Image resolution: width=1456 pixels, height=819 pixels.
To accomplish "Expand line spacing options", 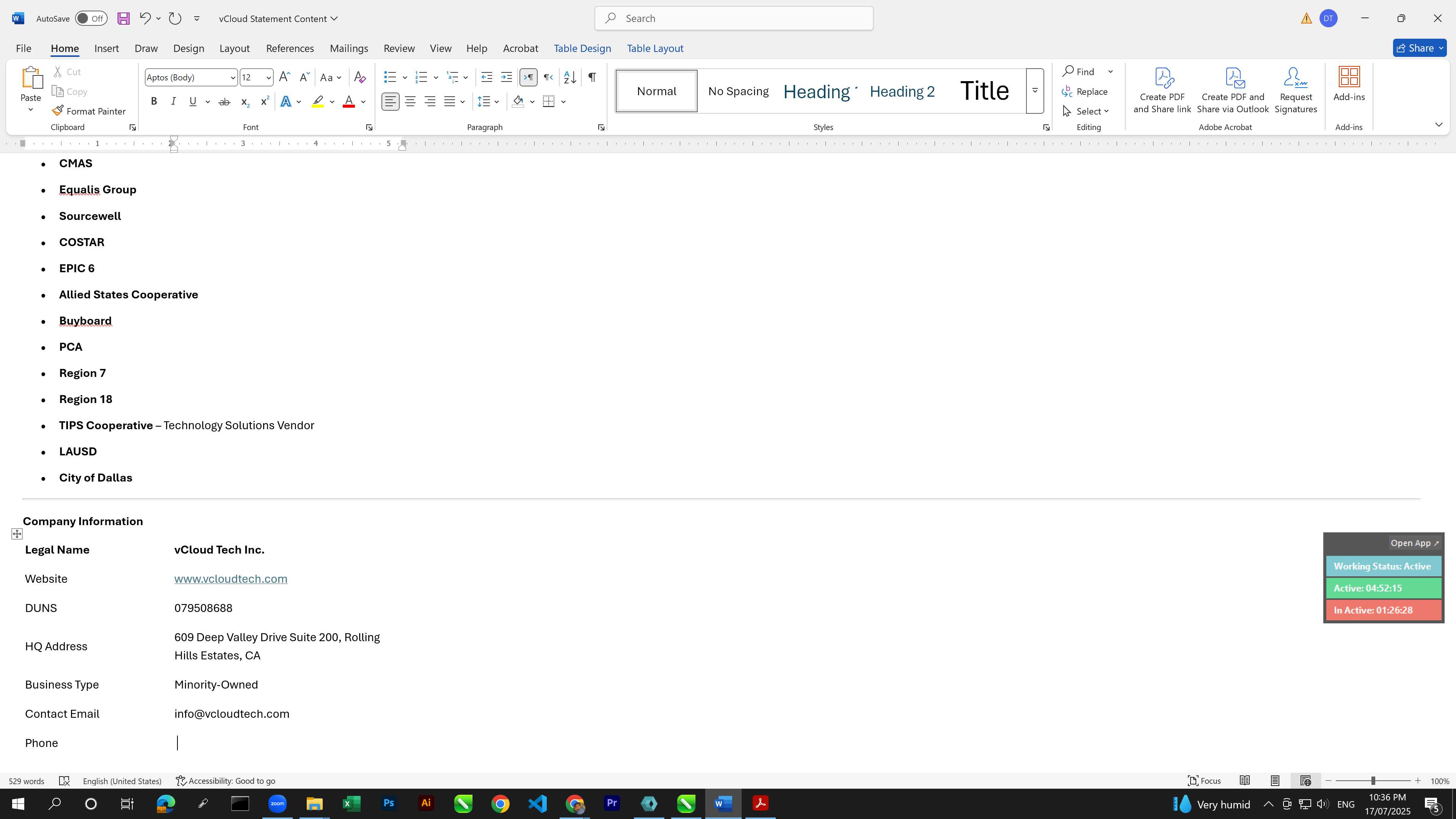I will 488,102.
